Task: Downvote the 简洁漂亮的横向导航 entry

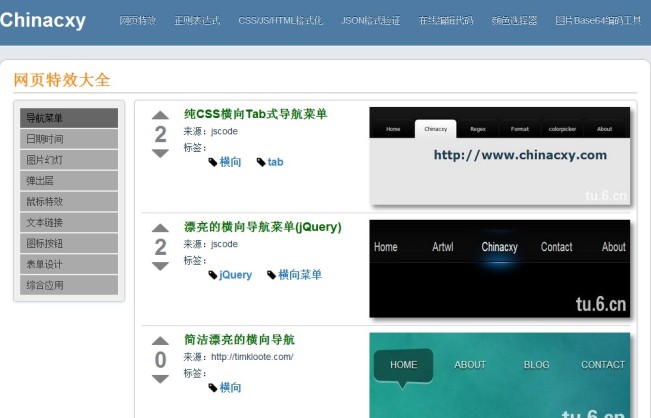Action: point(160,379)
